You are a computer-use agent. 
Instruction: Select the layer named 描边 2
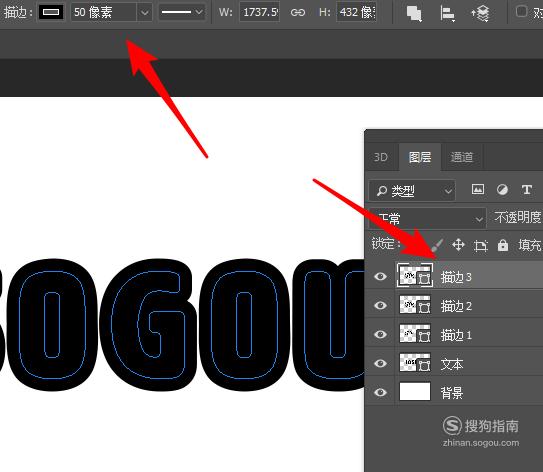coord(456,306)
